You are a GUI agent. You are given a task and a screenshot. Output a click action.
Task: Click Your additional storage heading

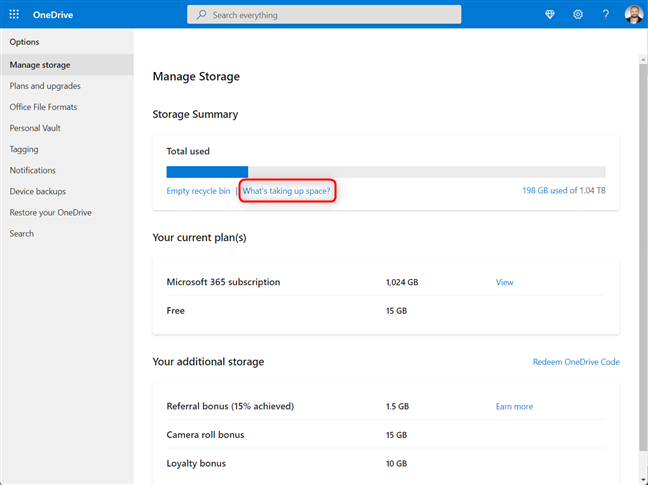coord(208,362)
